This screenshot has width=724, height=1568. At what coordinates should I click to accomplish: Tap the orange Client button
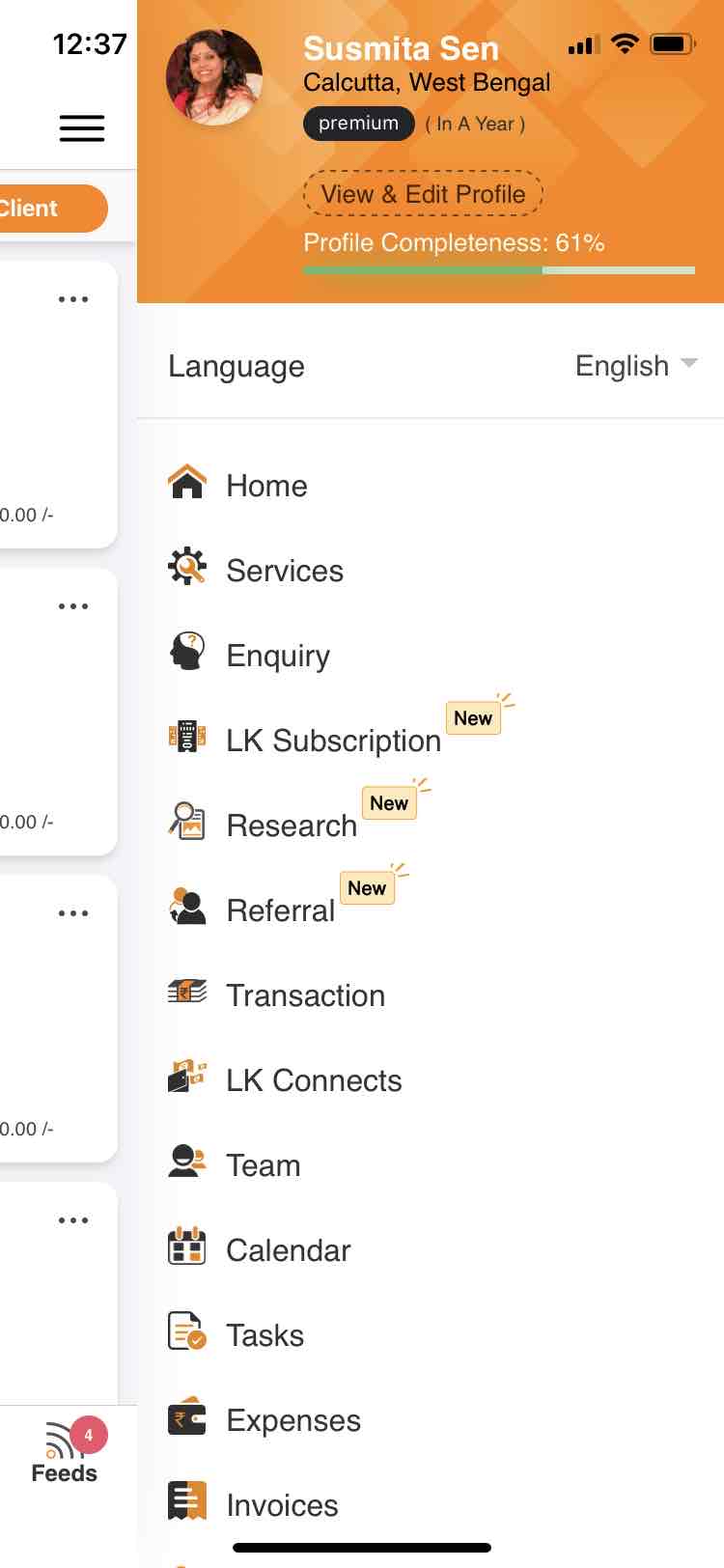point(48,209)
